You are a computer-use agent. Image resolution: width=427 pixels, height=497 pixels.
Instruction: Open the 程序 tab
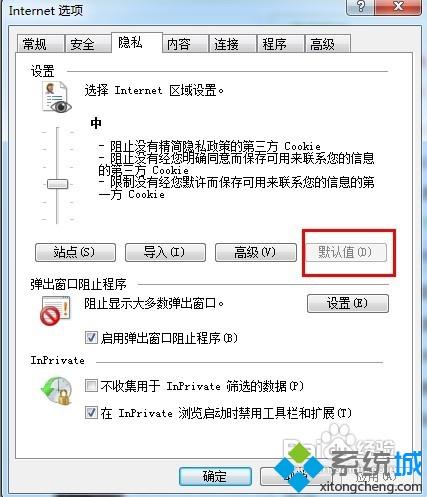point(280,44)
